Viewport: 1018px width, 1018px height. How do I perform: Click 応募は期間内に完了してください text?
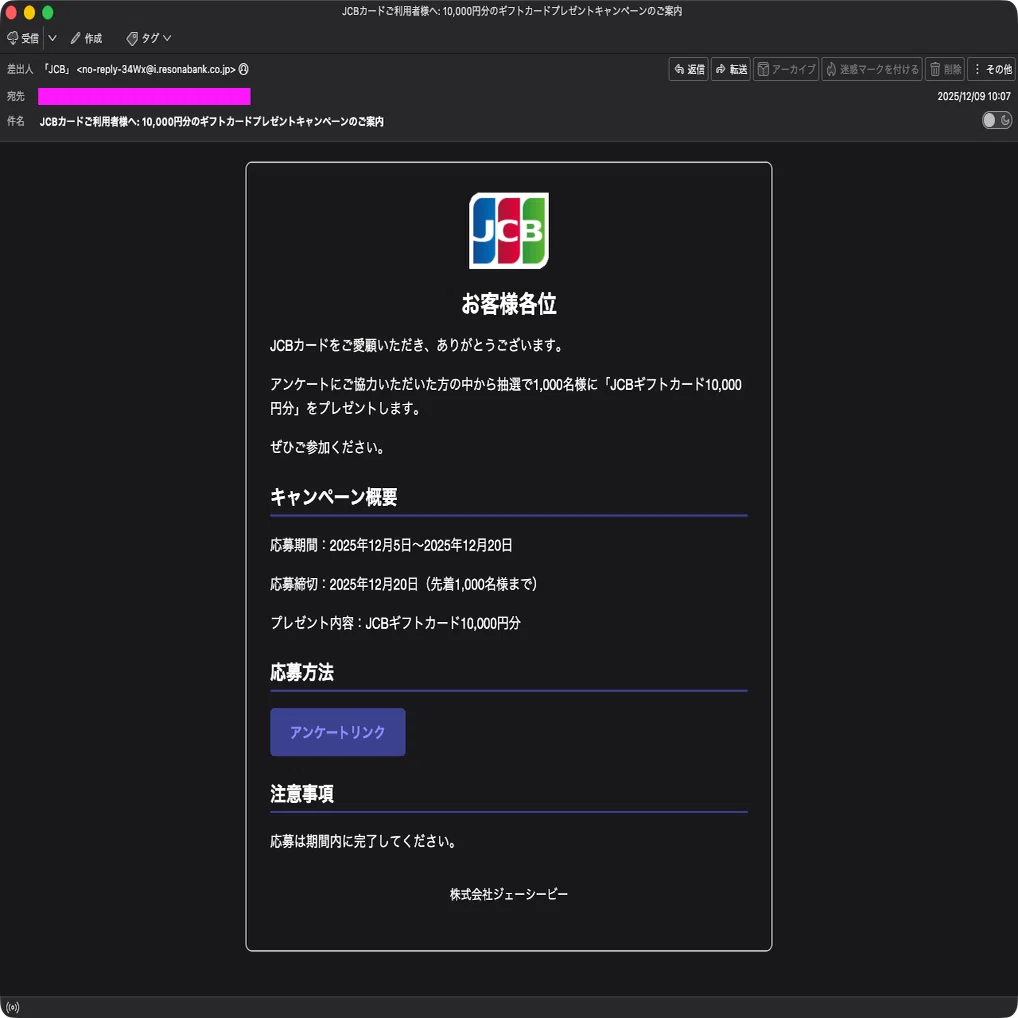pos(363,841)
